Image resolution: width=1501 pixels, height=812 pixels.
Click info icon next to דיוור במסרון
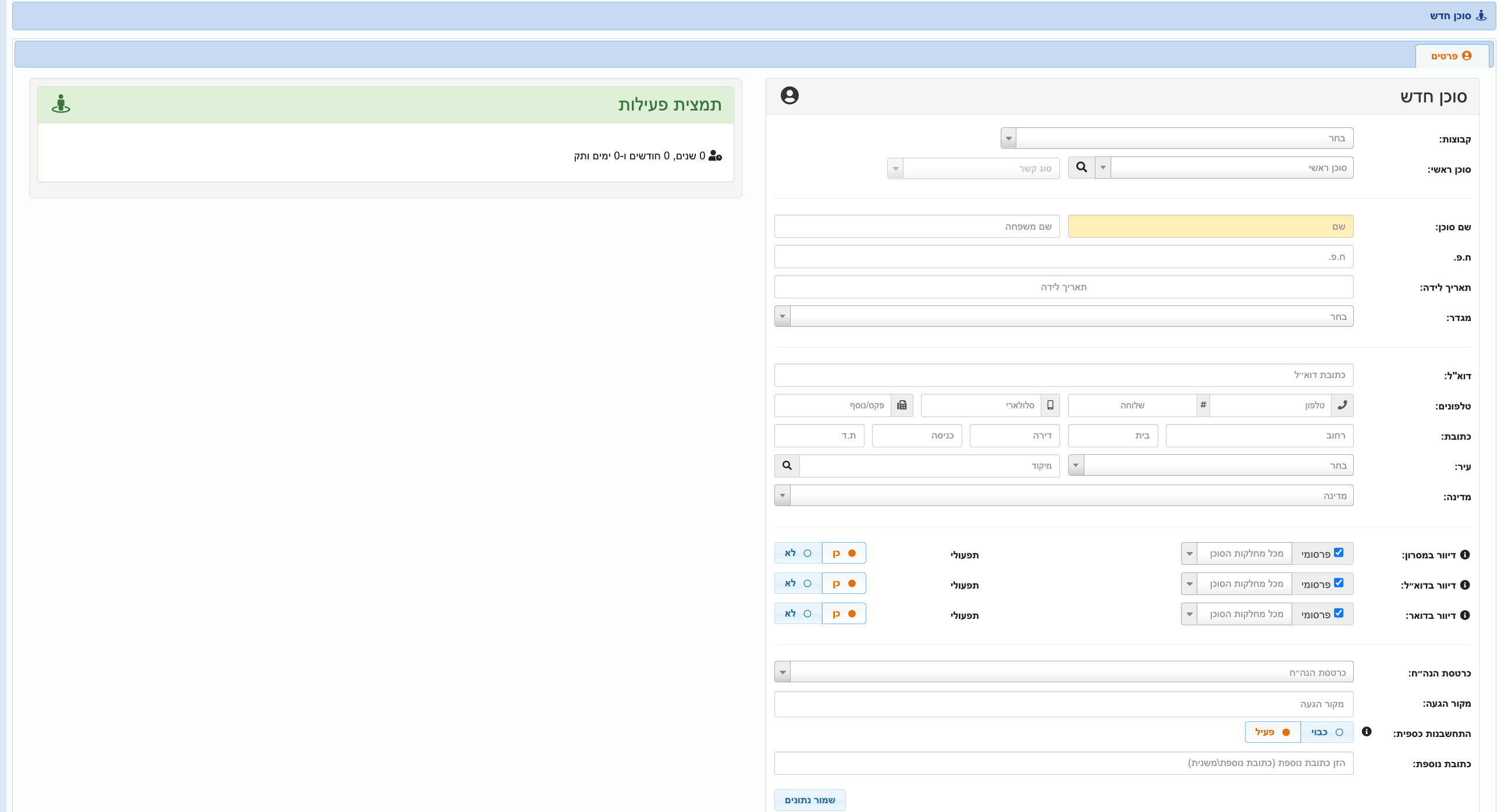1465,554
